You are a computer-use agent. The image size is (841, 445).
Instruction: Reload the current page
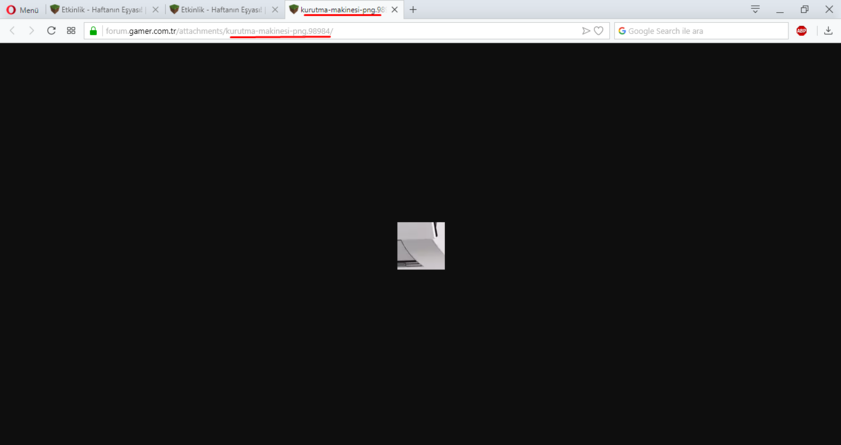[51, 31]
